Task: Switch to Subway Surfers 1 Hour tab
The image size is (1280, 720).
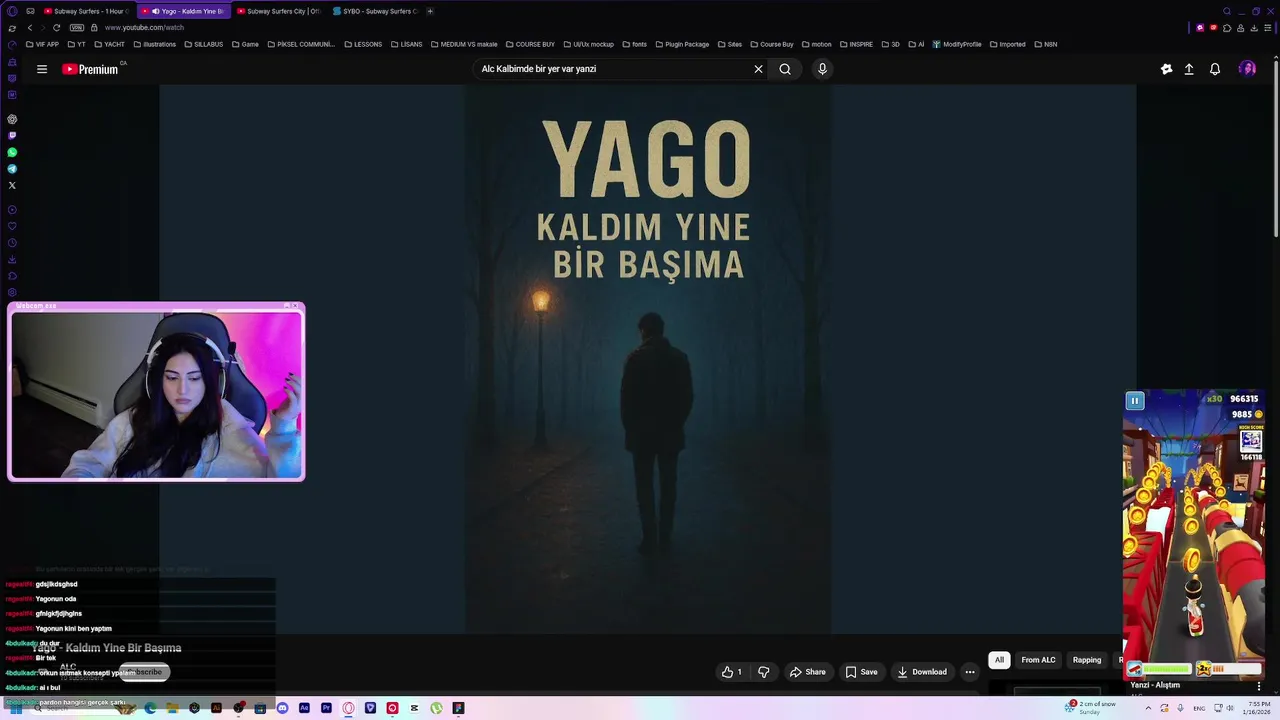Action: click(86, 11)
